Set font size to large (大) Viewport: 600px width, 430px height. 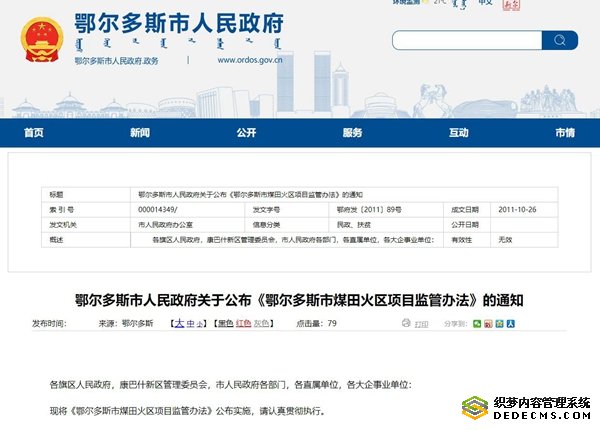[178, 324]
